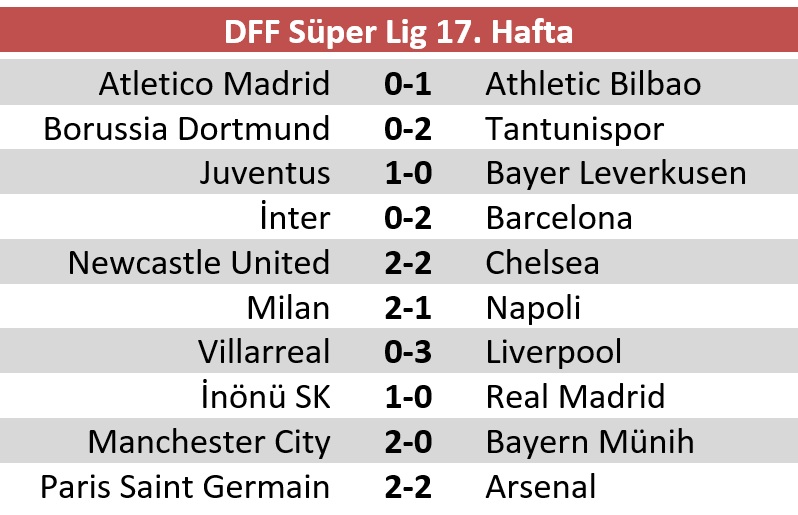Click the Juventus cell
Screen dimensions: 798x515
[x=265, y=173]
